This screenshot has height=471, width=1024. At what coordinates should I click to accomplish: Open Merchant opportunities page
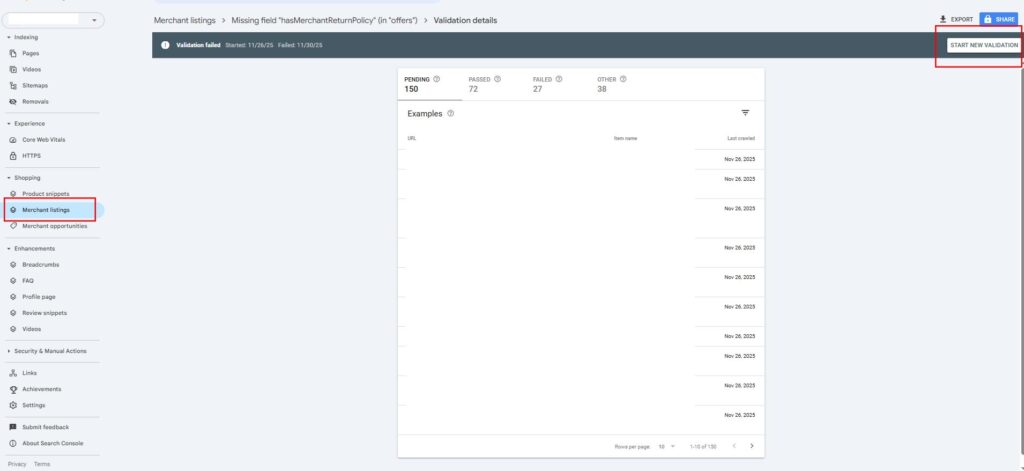coord(54,226)
